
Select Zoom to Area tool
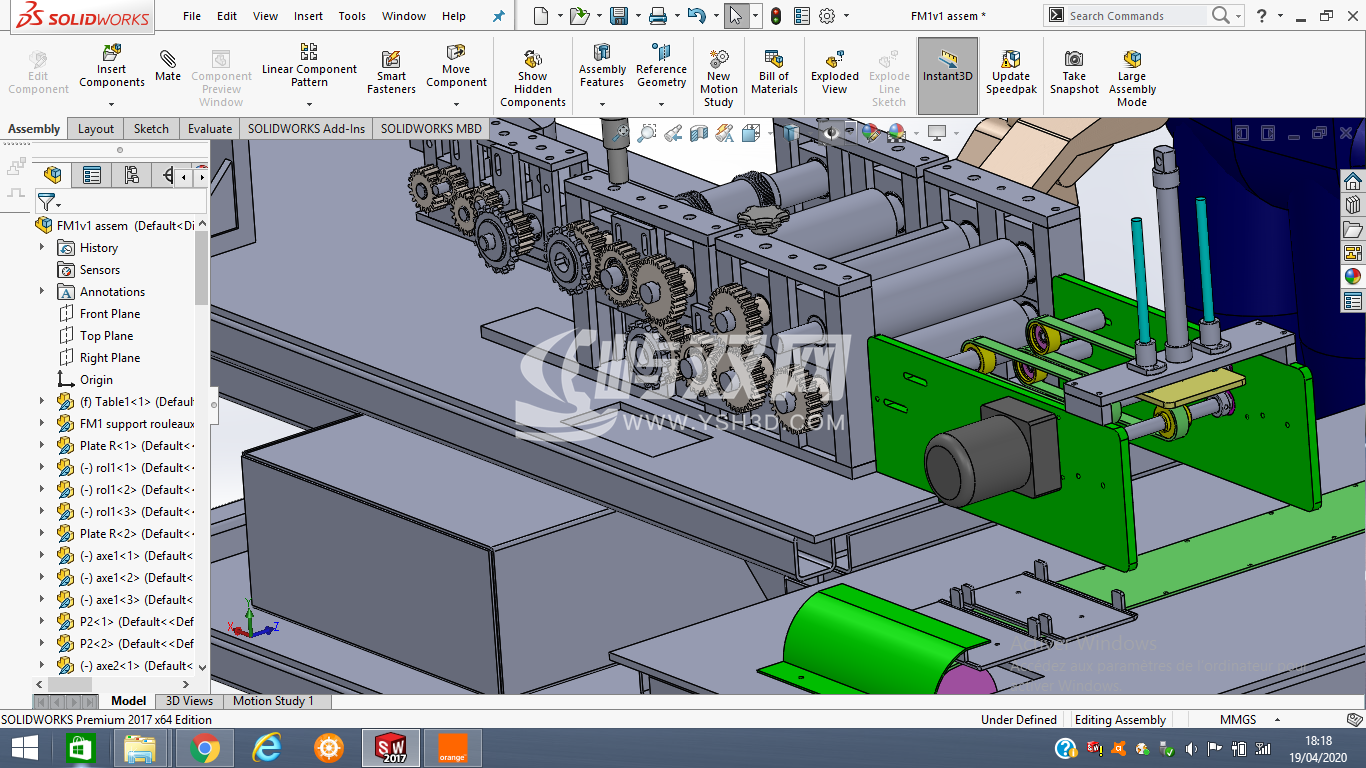click(647, 132)
